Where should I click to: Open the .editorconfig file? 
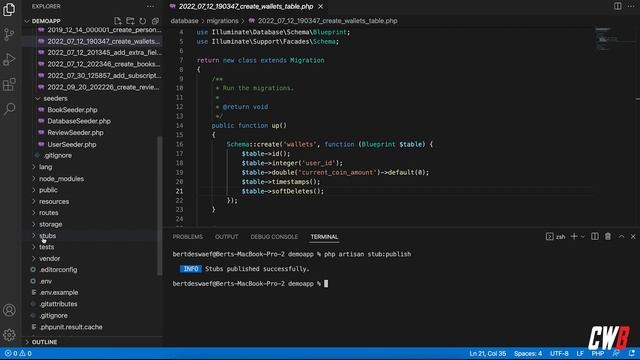coord(58,270)
